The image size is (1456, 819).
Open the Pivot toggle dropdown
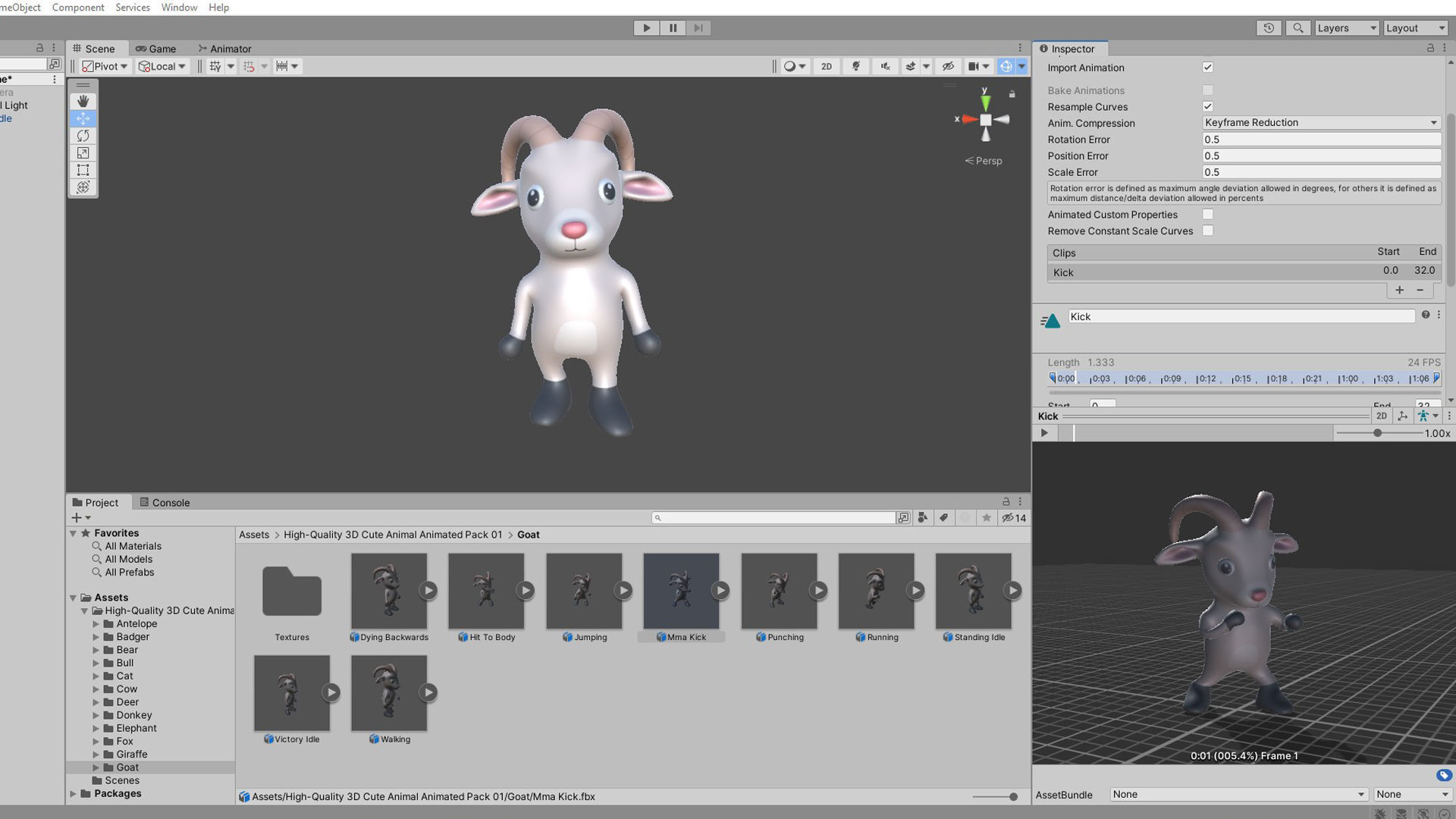pos(105,67)
